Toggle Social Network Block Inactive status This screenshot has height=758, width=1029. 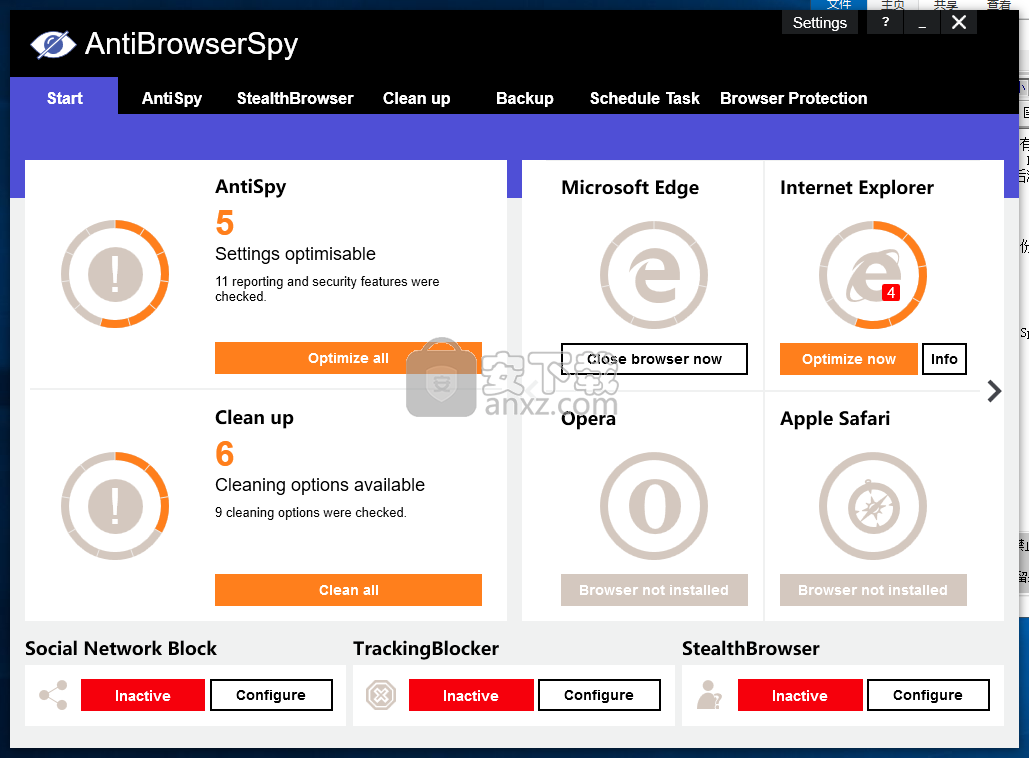point(142,695)
